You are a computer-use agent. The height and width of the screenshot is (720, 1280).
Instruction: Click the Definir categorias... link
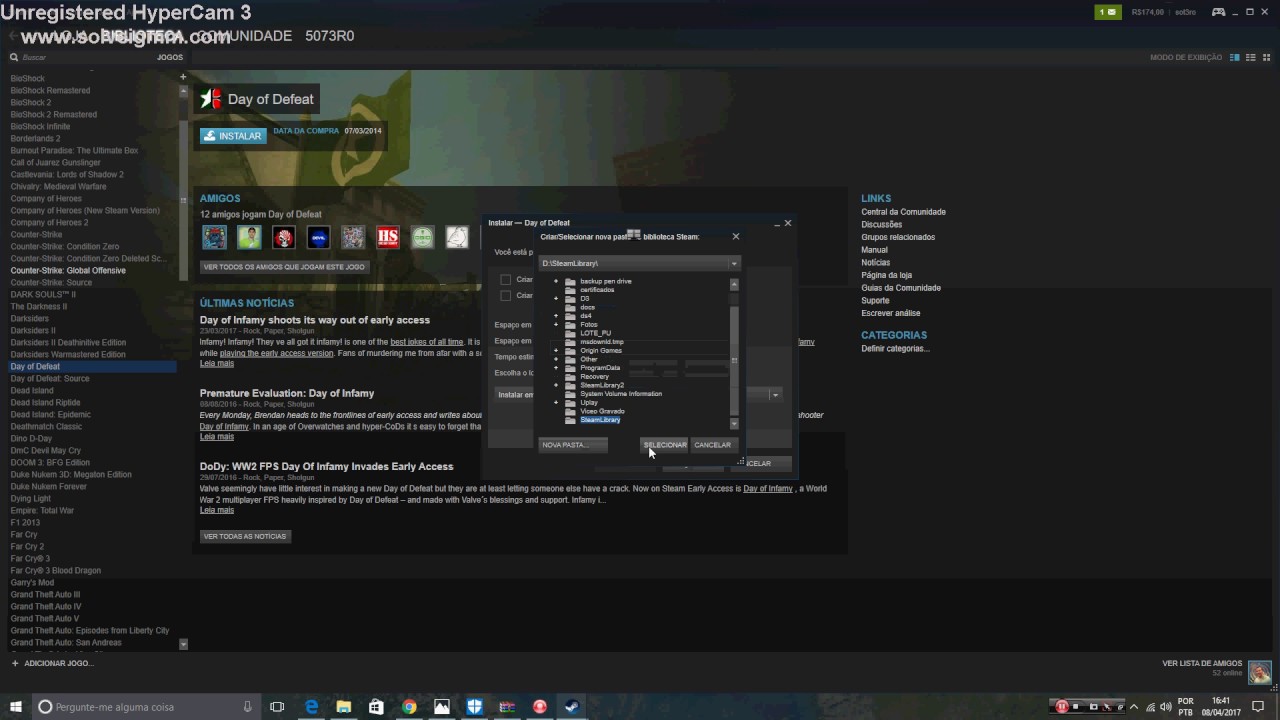click(x=895, y=349)
